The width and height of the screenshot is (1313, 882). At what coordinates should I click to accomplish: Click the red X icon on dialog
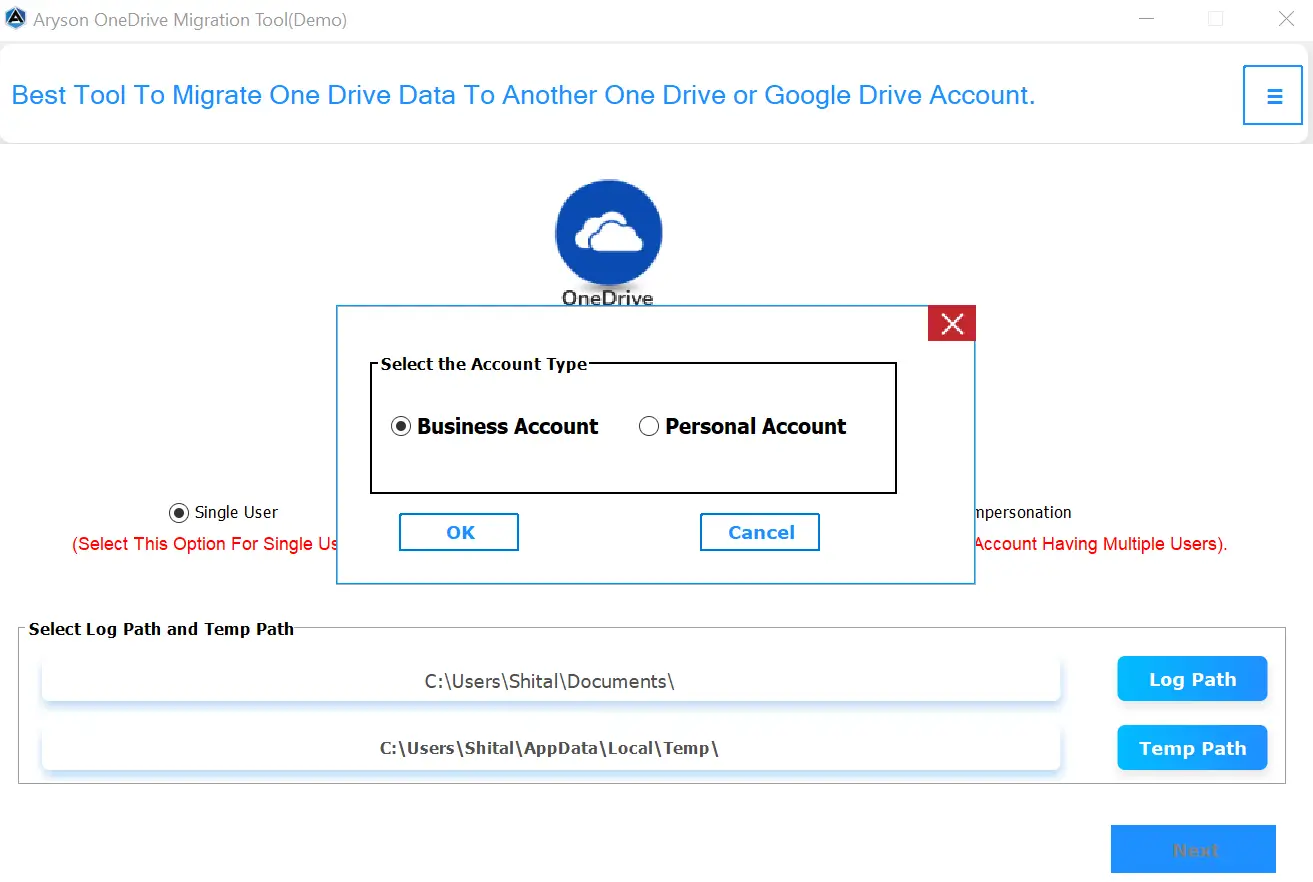coord(950,323)
